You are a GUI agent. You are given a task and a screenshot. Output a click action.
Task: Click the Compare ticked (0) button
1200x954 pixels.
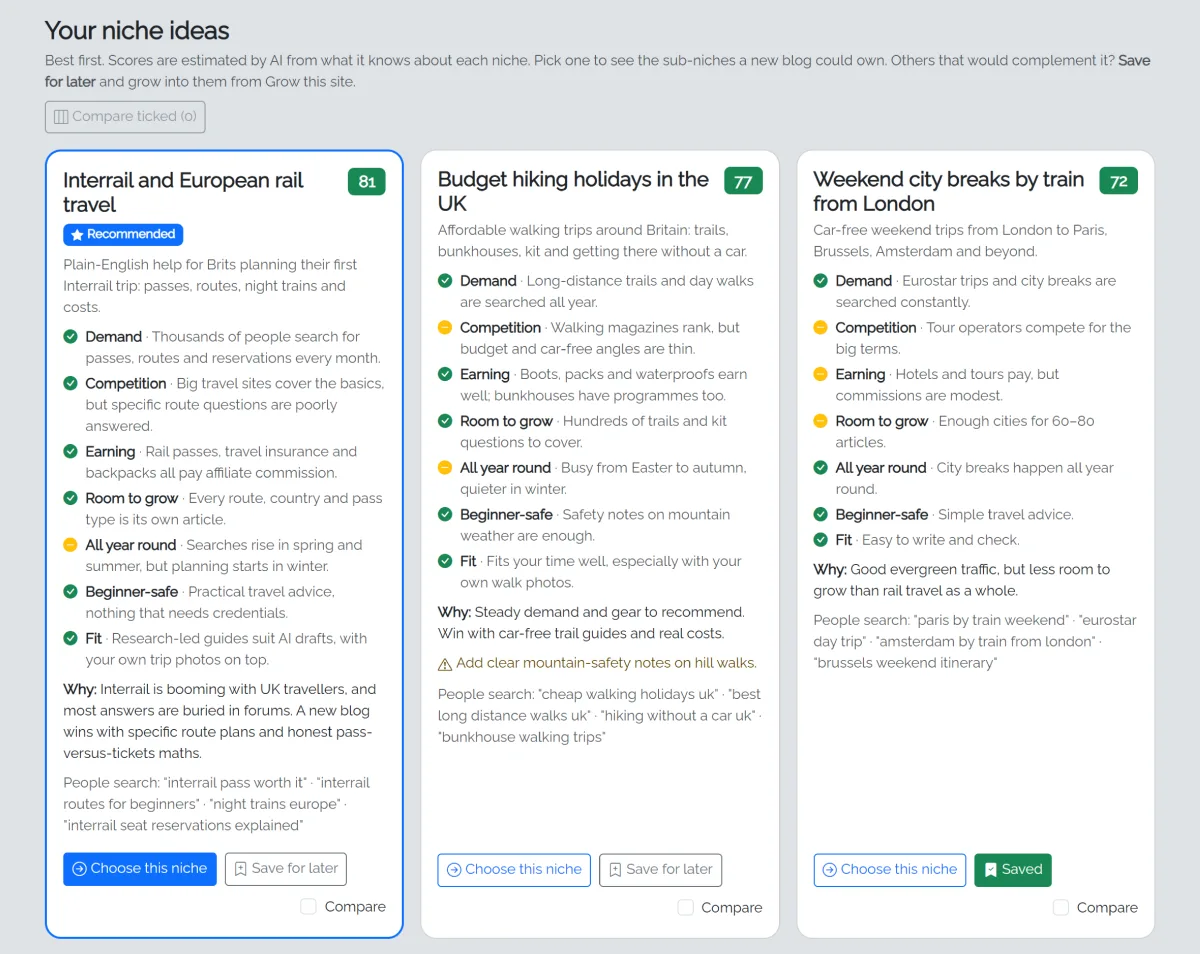(125, 116)
